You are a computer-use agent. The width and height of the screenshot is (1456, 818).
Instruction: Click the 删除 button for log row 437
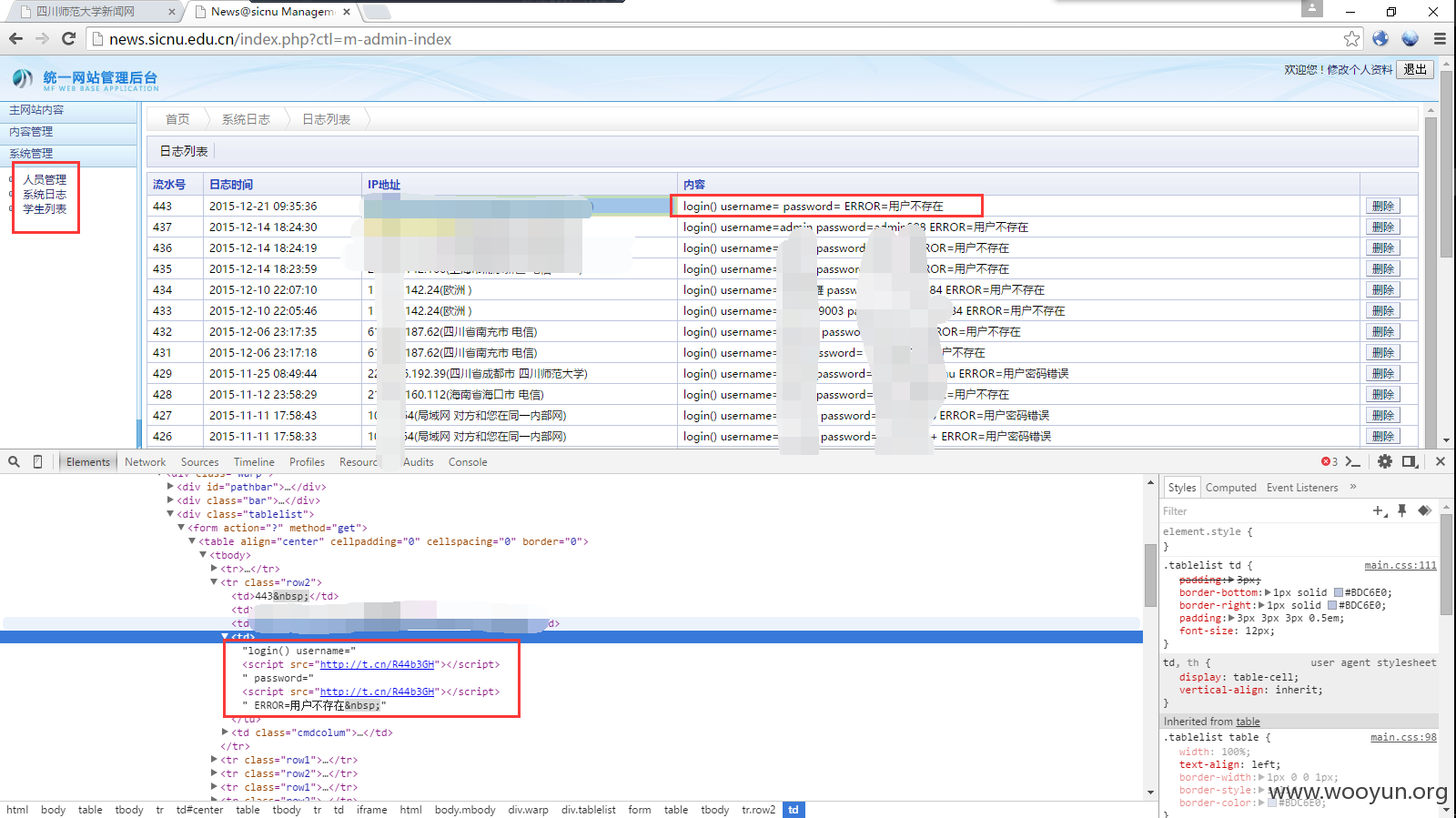coord(1382,227)
